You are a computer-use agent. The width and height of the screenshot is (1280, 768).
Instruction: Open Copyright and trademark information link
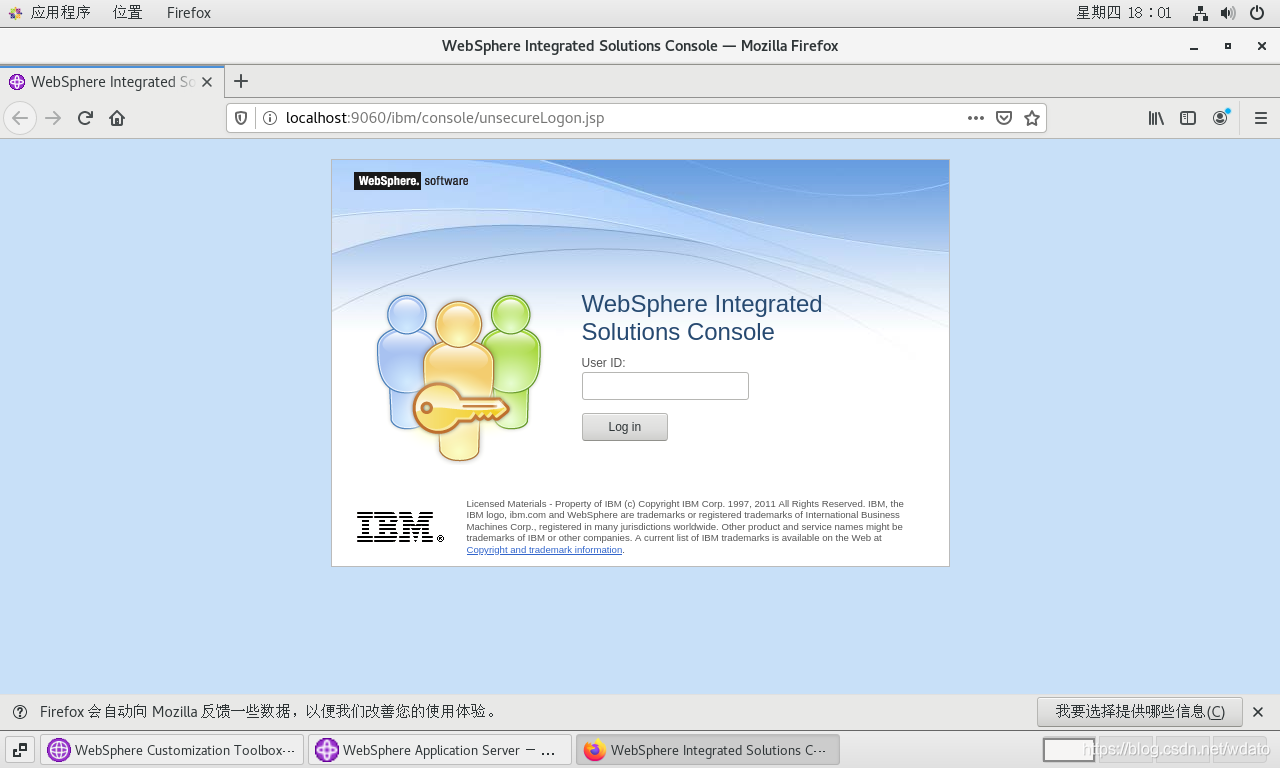point(544,550)
